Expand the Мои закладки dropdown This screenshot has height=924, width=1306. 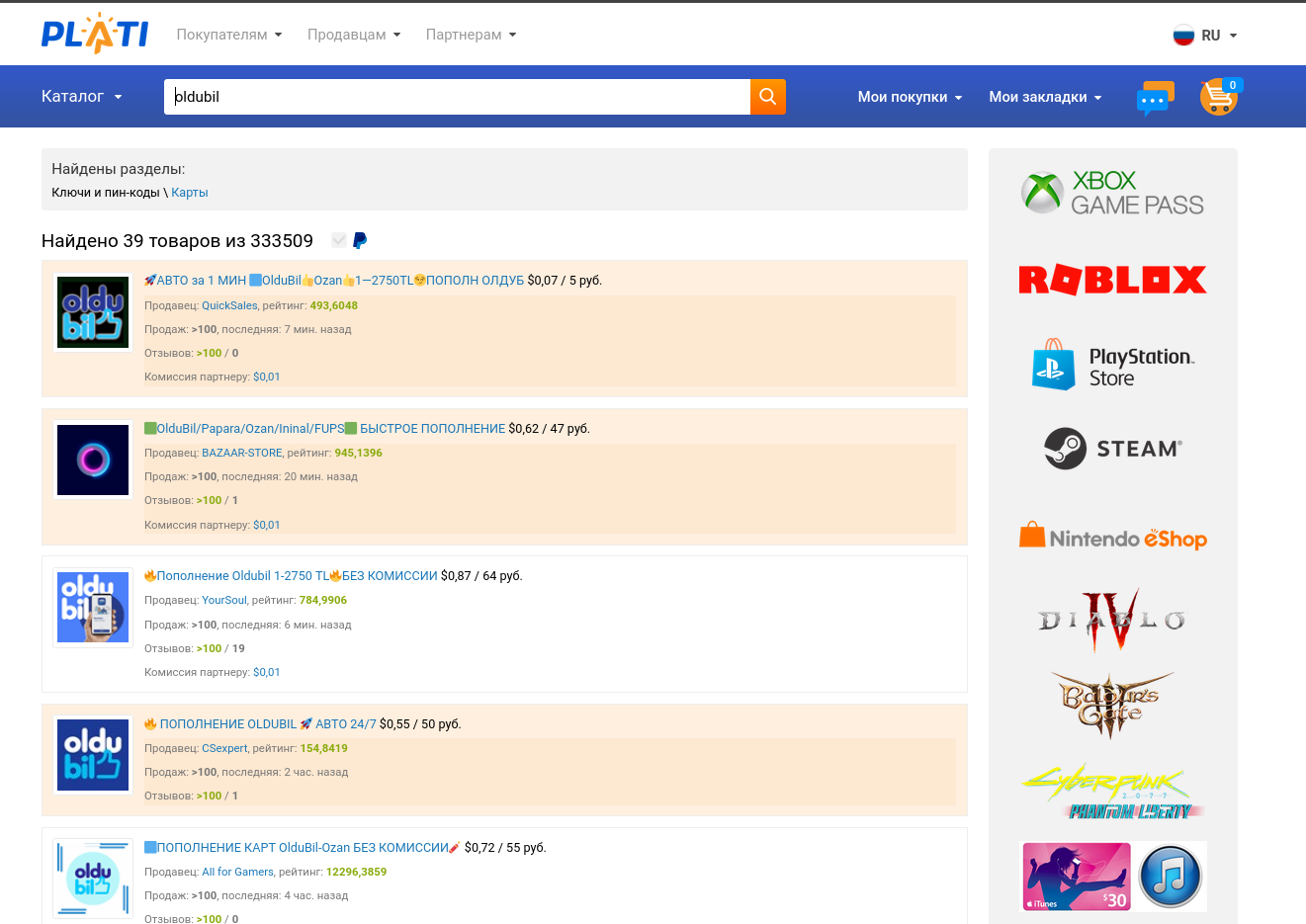tap(1045, 97)
